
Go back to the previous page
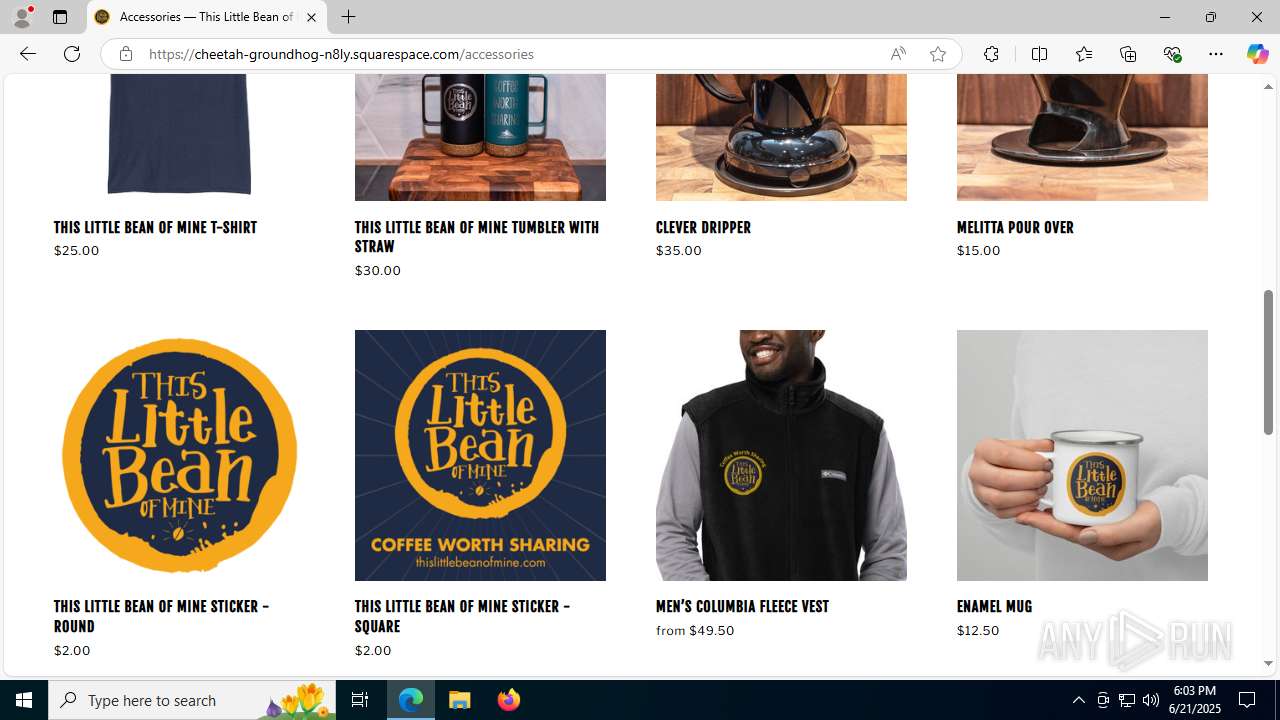tap(27, 54)
